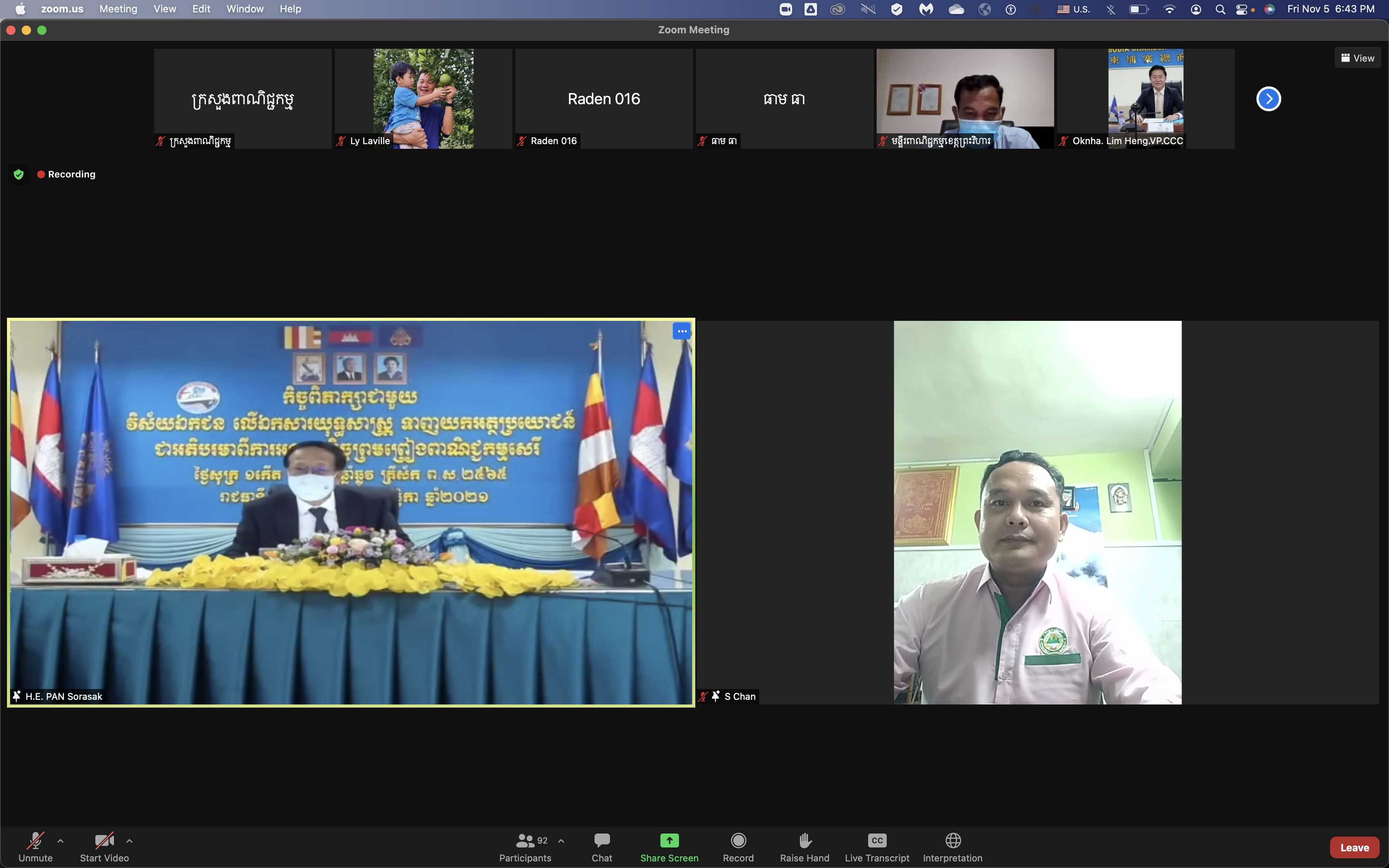This screenshot has height=868, width=1389.
Task: Start Video in the meeting toolbar
Action: pyautogui.click(x=104, y=847)
